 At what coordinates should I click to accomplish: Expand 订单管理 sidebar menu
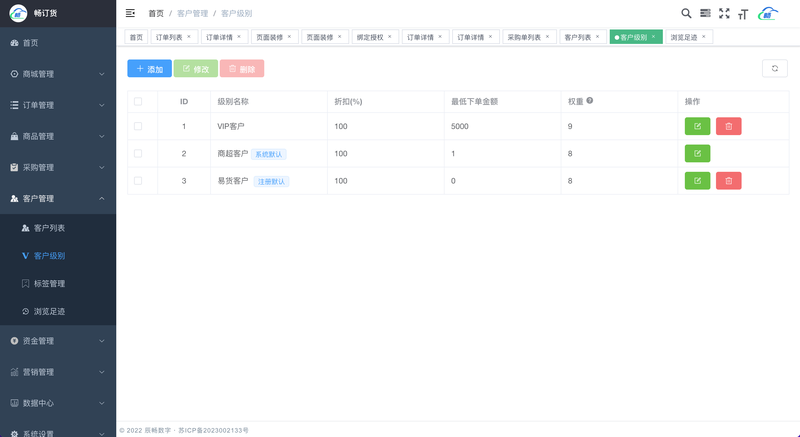(58, 105)
